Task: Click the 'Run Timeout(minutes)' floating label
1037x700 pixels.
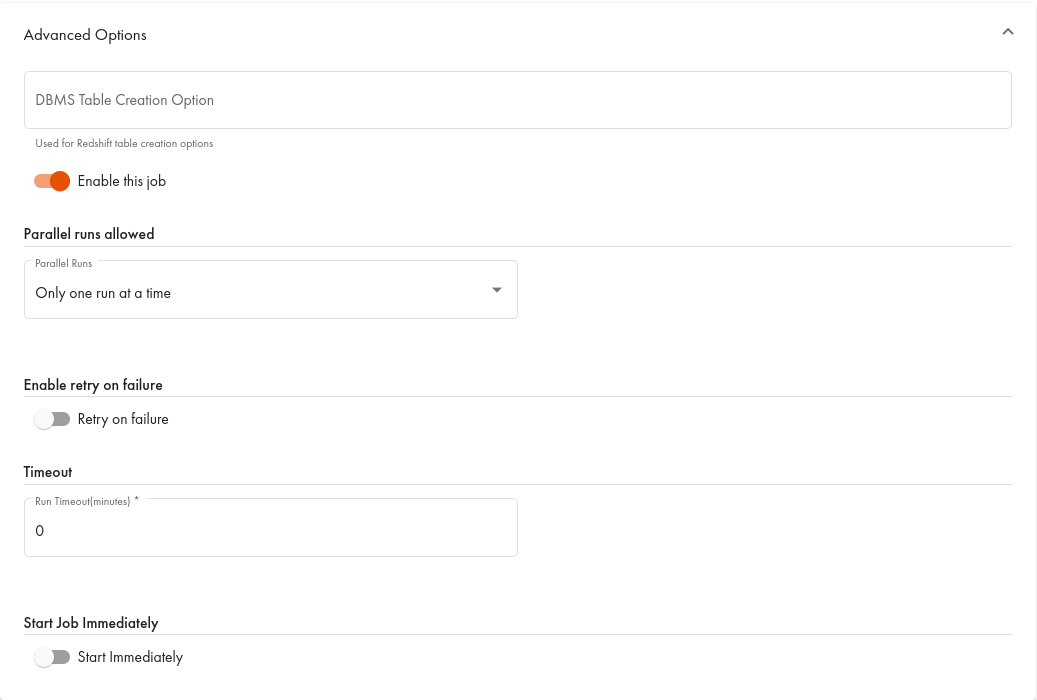Action: click(86, 501)
